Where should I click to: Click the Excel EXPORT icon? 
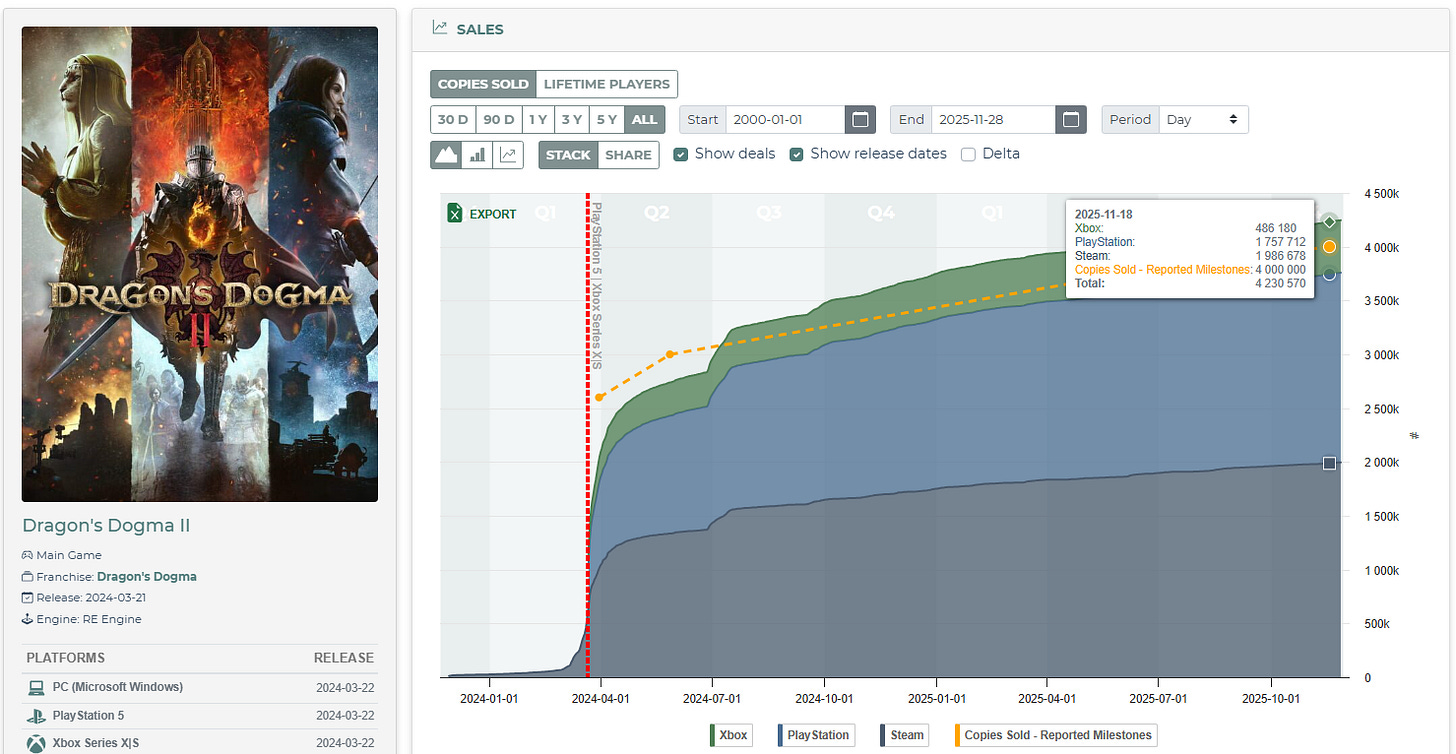pyautogui.click(x=455, y=213)
